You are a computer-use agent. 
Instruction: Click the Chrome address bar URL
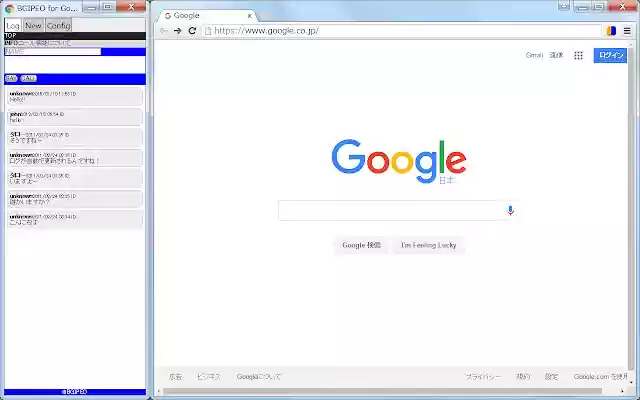tap(266, 31)
